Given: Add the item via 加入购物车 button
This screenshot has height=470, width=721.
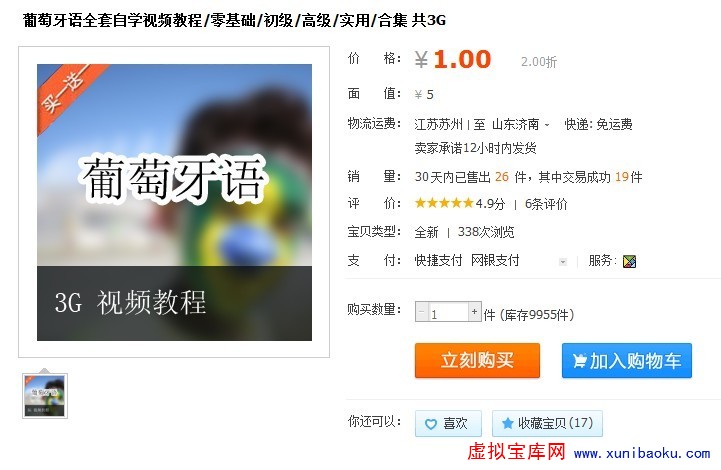Looking at the screenshot, I should click(x=627, y=361).
